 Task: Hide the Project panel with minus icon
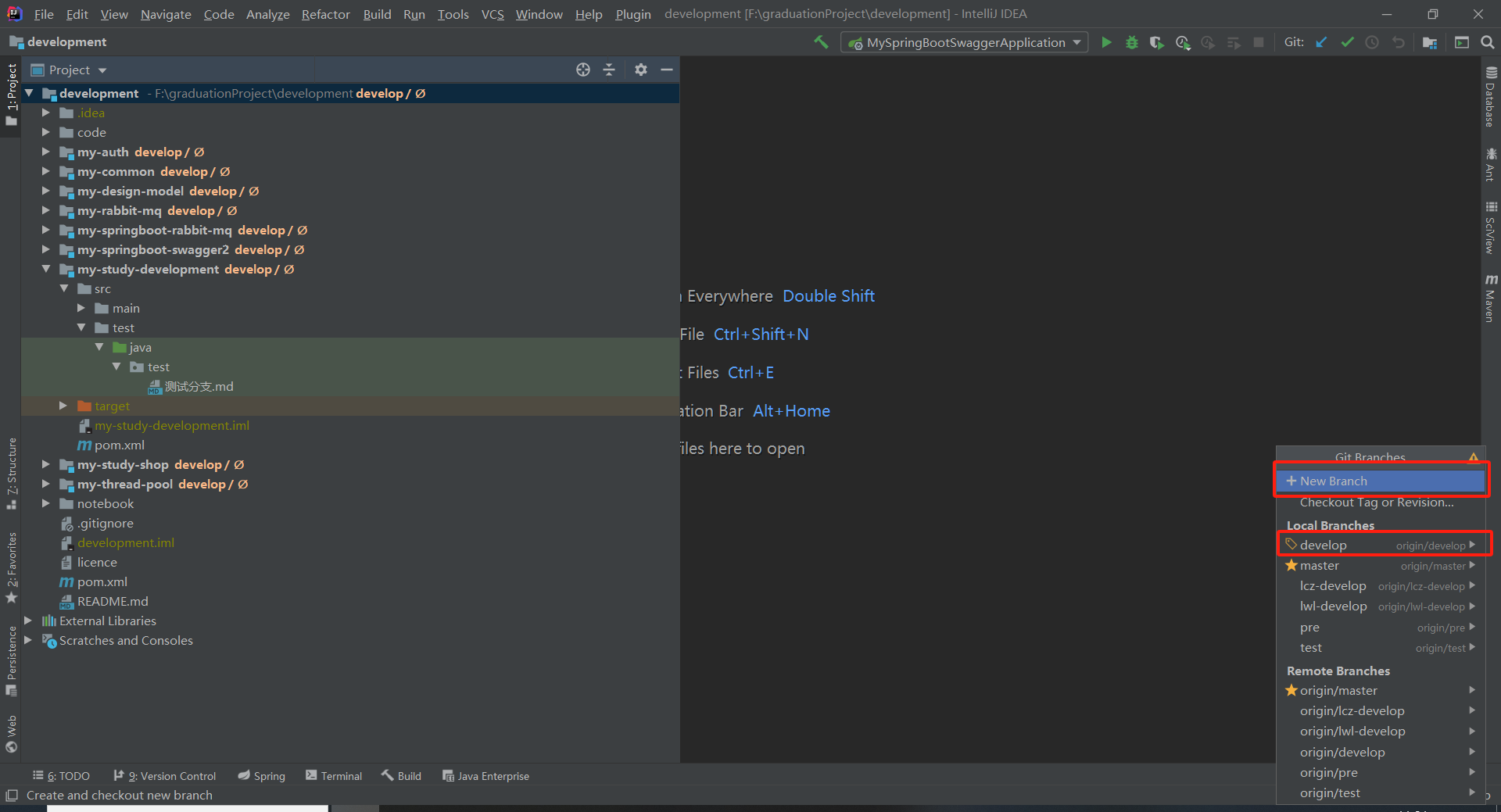click(x=667, y=70)
